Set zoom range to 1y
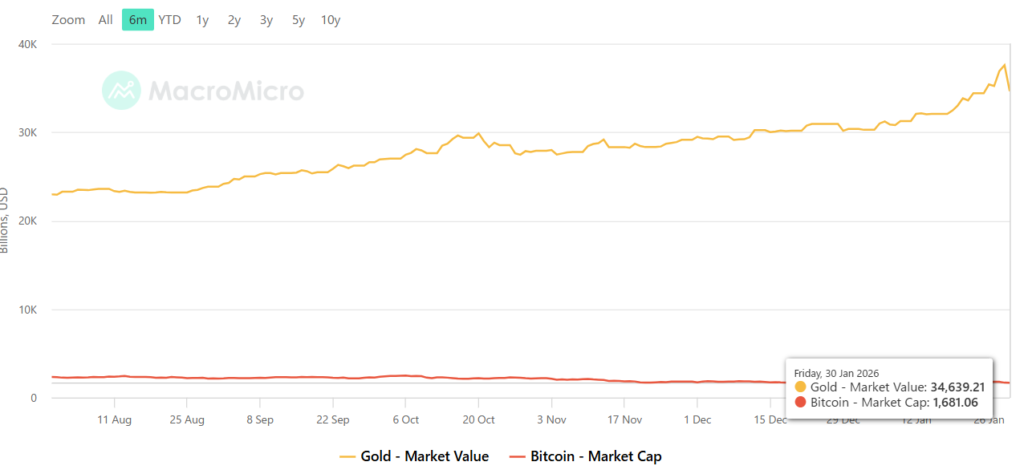The height and width of the screenshot is (474, 1024). pos(203,20)
